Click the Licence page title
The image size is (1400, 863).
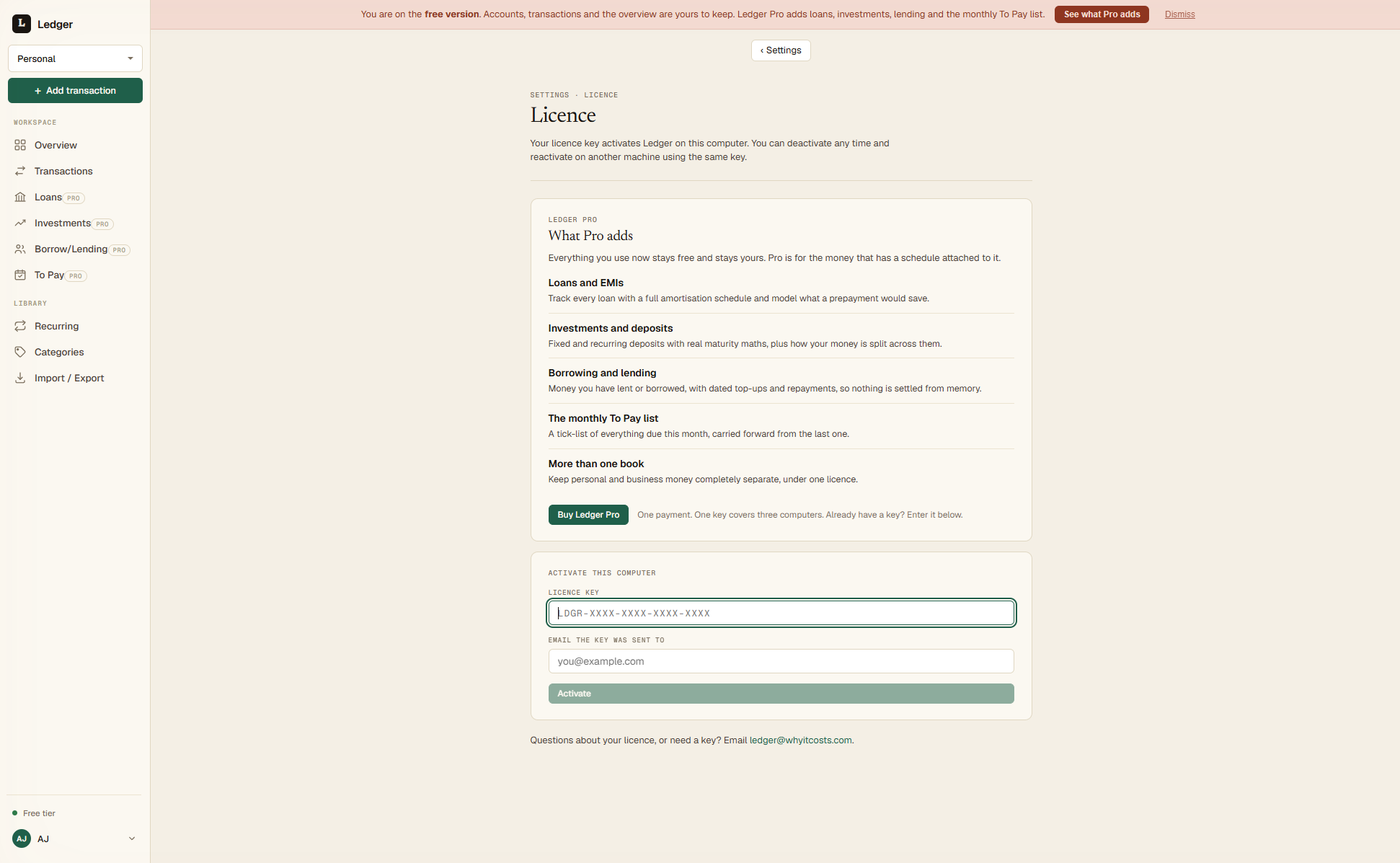[x=563, y=115]
